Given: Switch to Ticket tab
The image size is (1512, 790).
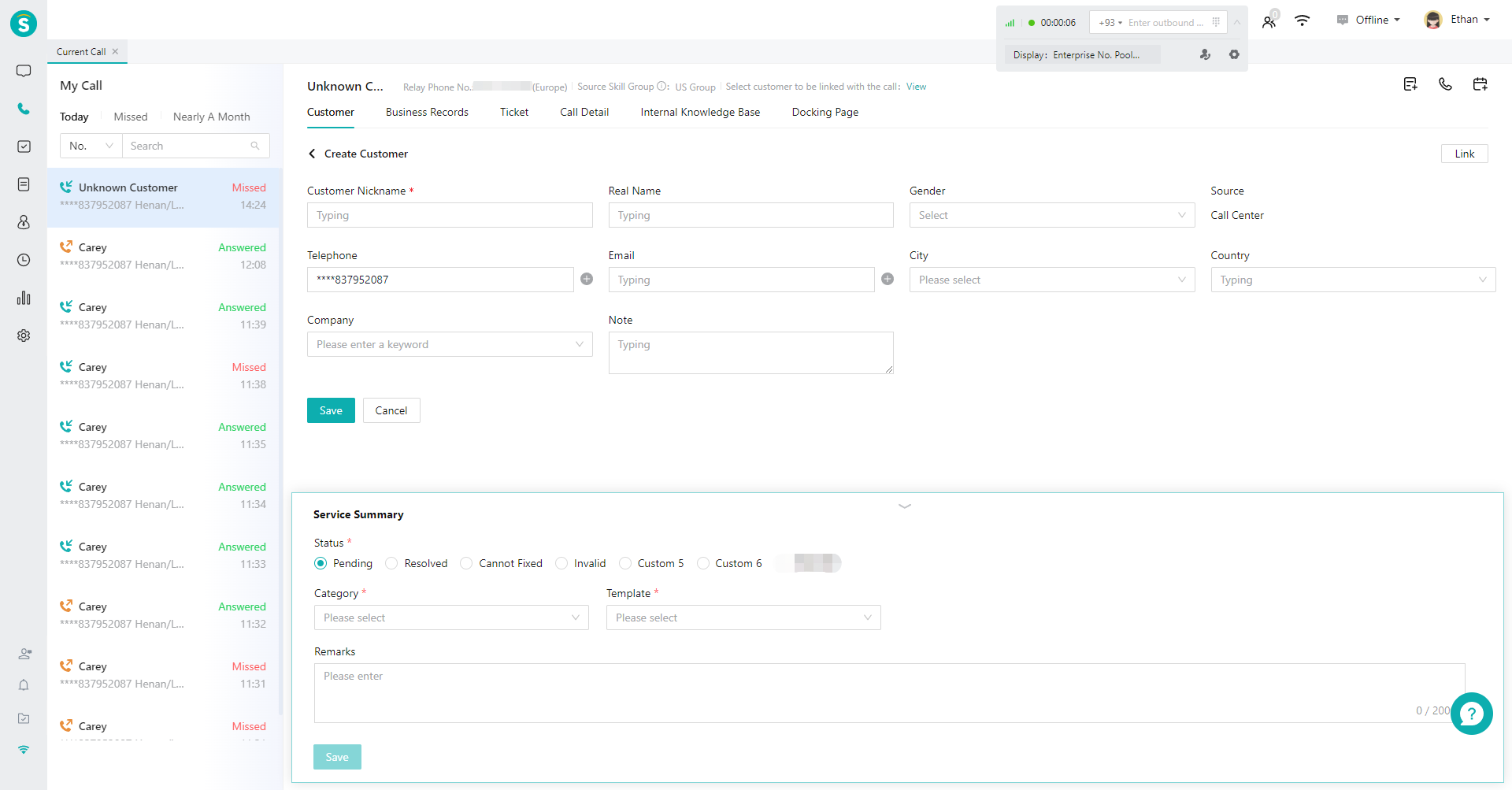Looking at the screenshot, I should click(514, 112).
